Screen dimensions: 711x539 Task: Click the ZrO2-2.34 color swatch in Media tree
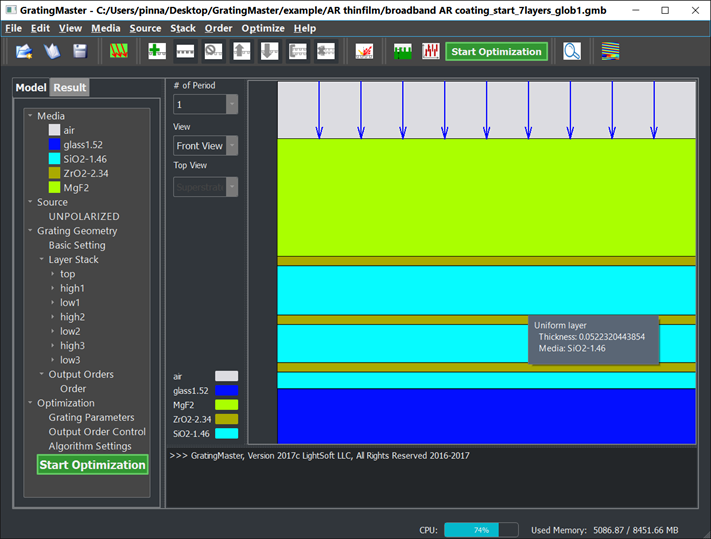[x=55, y=173]
